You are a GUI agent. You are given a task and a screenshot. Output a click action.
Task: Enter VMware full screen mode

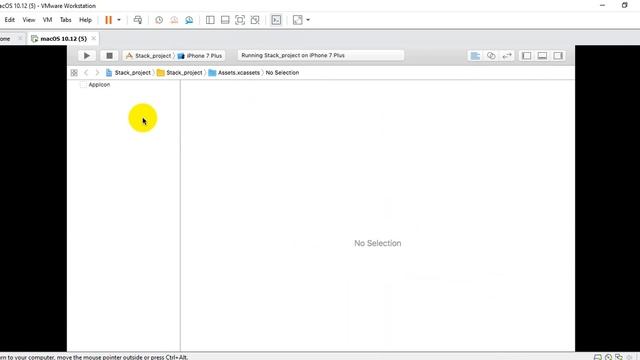(240, 20)
